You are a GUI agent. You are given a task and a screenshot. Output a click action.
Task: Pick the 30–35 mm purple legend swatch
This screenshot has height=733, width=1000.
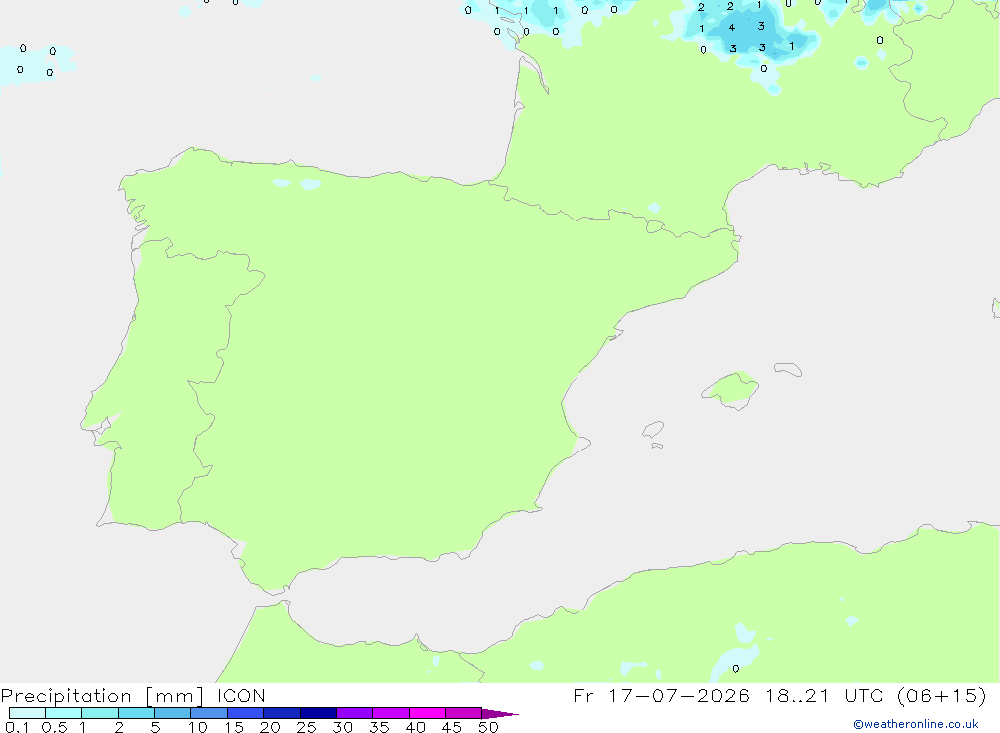coord(355,713)
